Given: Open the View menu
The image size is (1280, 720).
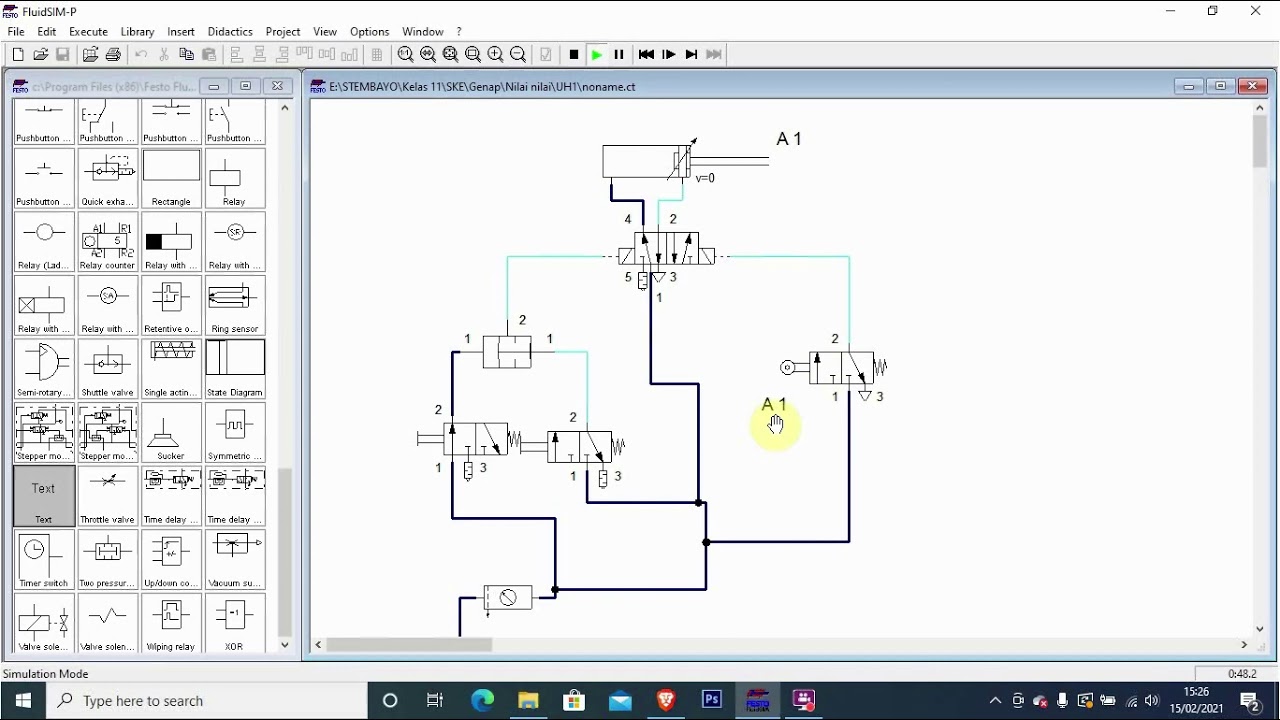Looking at the screenshot, I should tap(325, 32).
